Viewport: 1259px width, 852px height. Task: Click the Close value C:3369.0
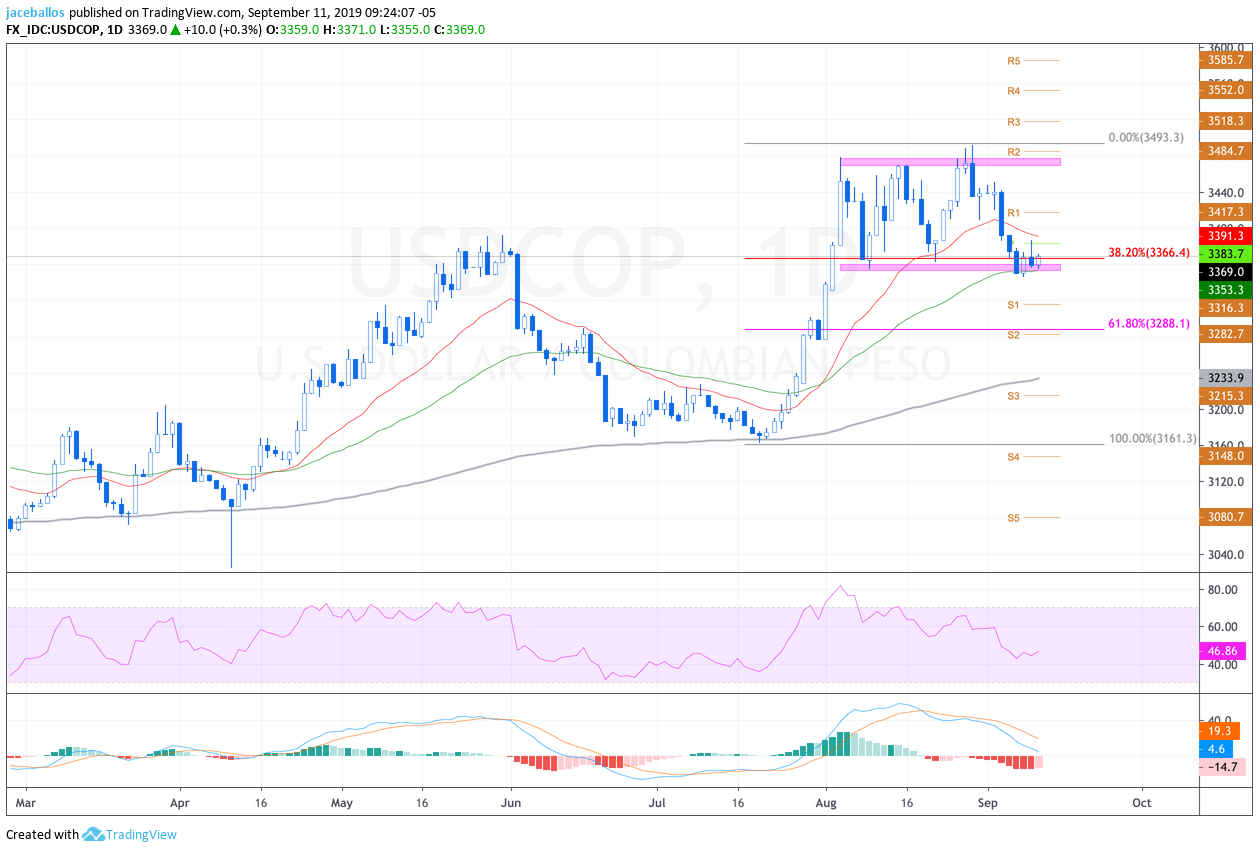(x=459, y=30)
